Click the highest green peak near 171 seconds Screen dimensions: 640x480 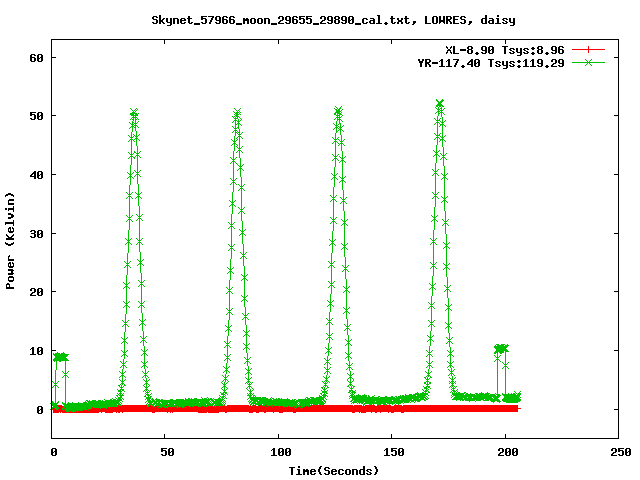pyautogui.click(x=439, y=104)
